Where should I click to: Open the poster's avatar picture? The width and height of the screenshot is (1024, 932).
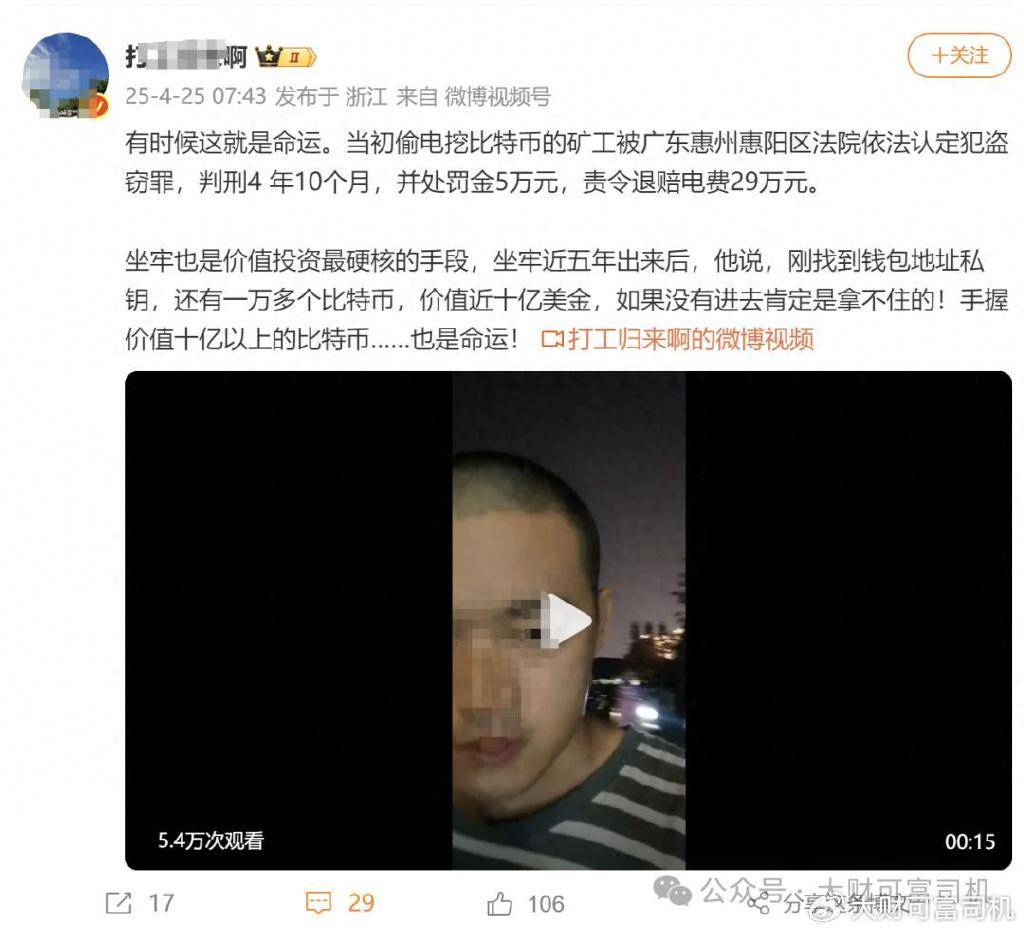(65, 76)
